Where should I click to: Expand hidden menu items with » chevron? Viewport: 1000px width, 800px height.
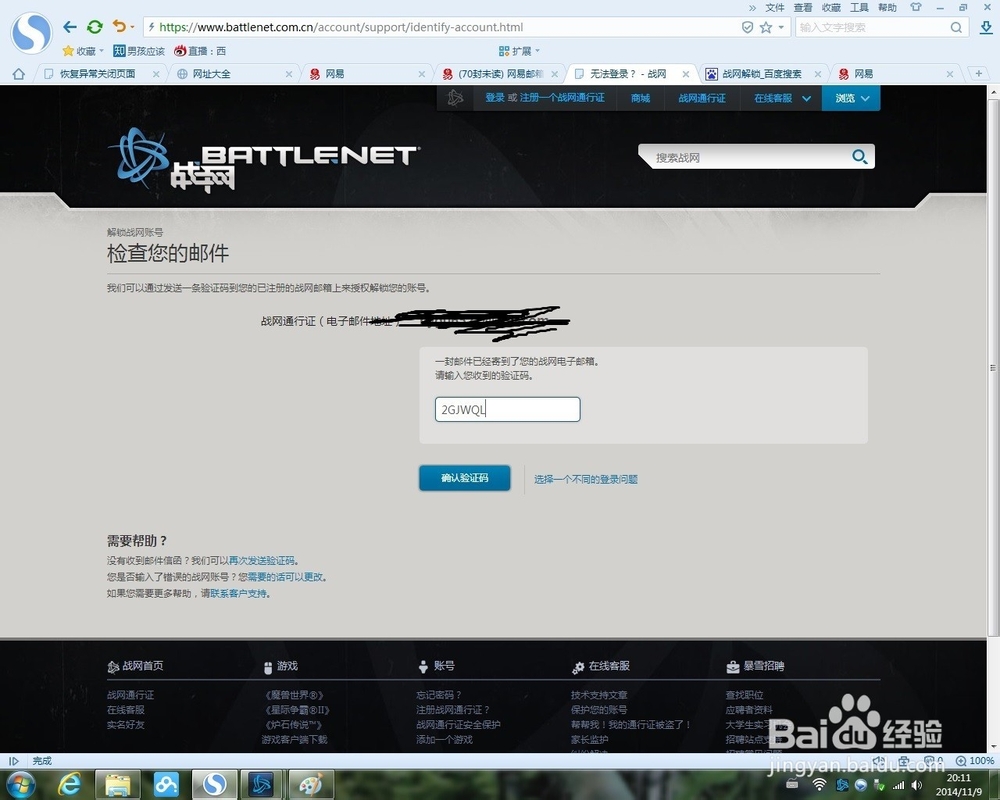click(752, 8)
